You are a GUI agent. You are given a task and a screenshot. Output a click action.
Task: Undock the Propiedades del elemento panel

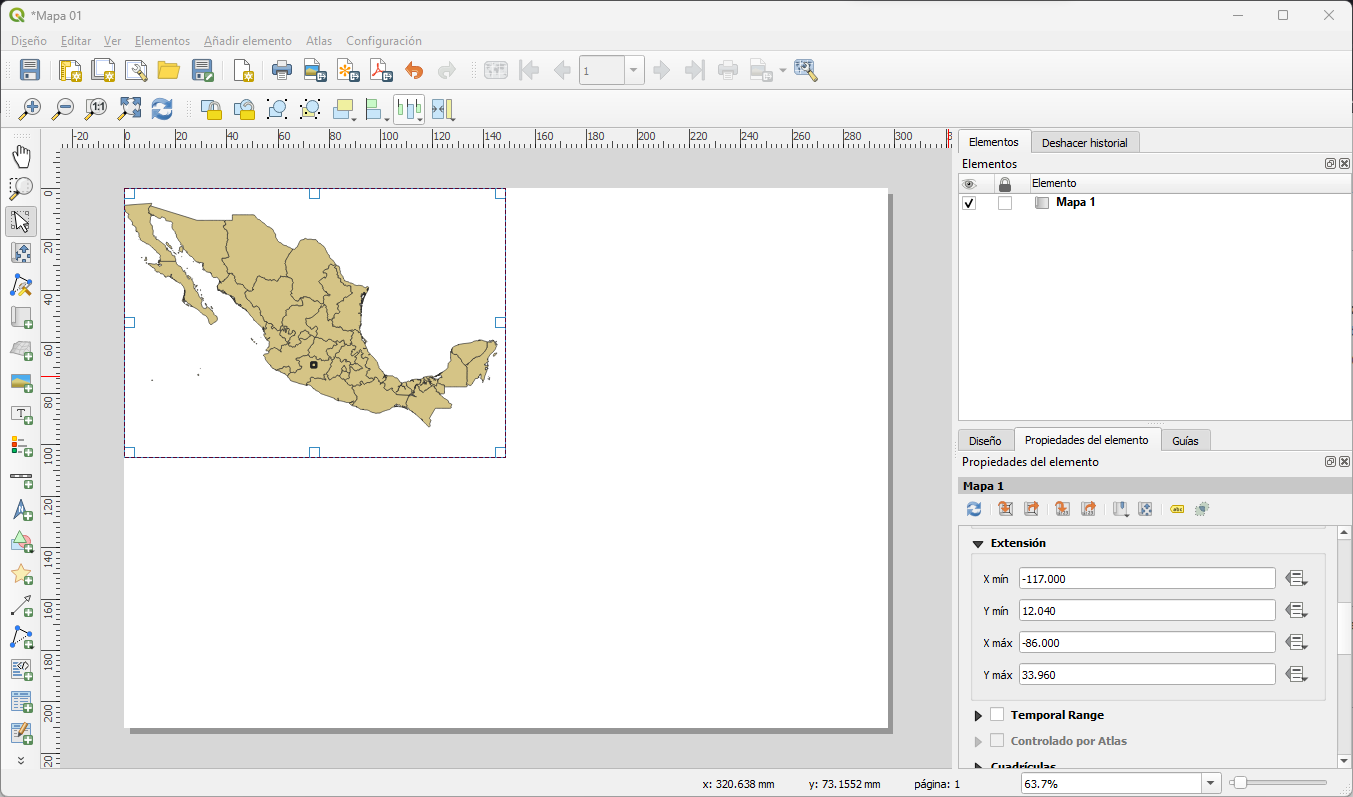pyautogui.click(x=1331, y=462)
